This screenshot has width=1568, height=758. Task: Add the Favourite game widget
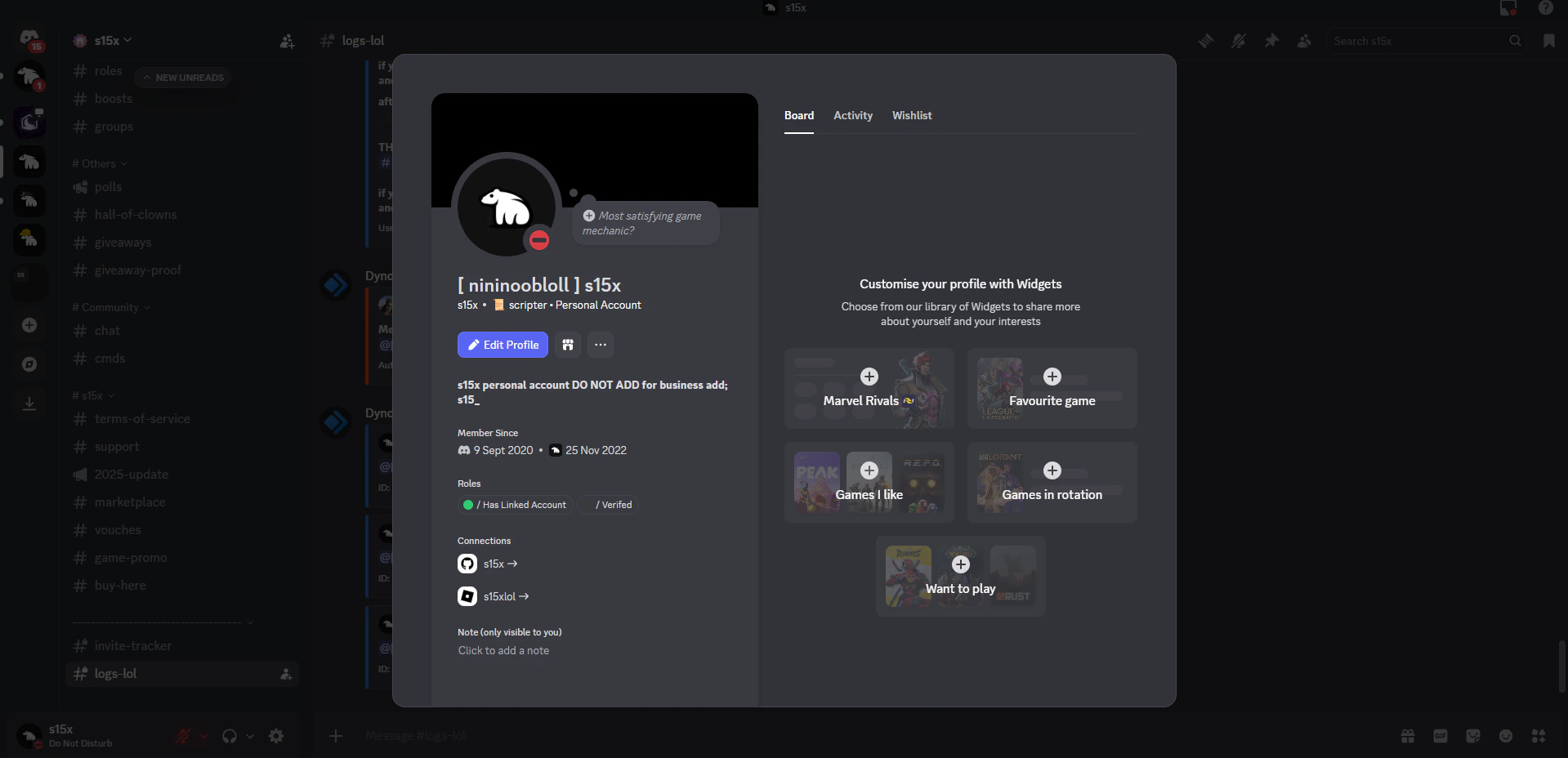coord(1052,389)
